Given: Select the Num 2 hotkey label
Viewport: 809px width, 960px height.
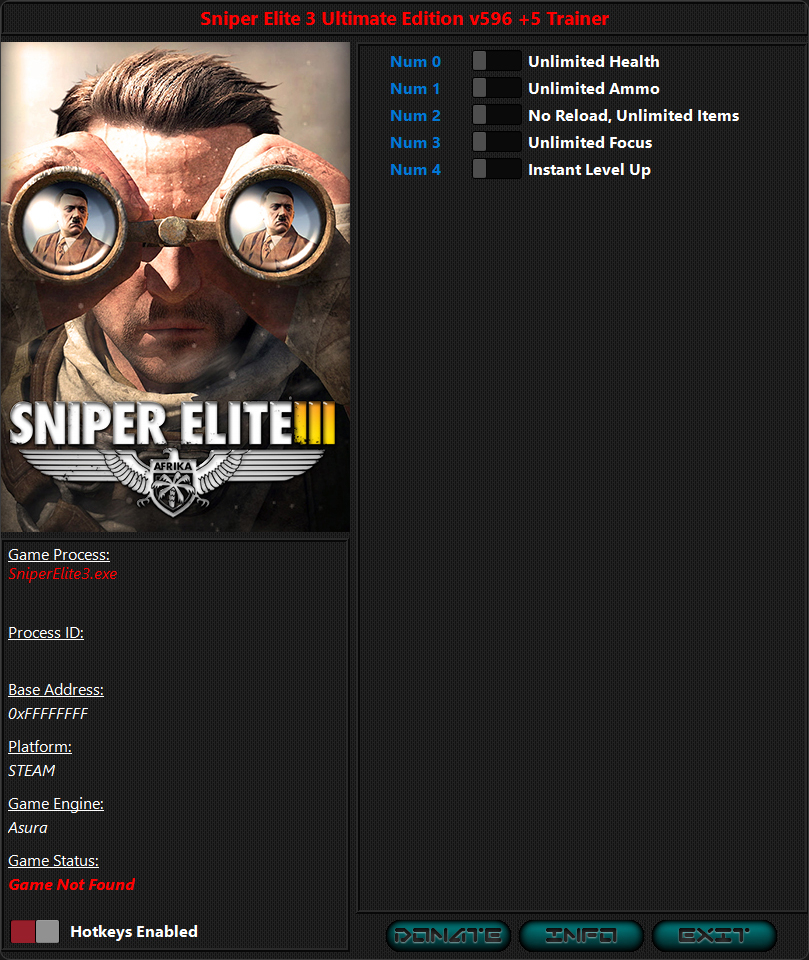Looking at the screenshot, I should (x=415, y=115).
